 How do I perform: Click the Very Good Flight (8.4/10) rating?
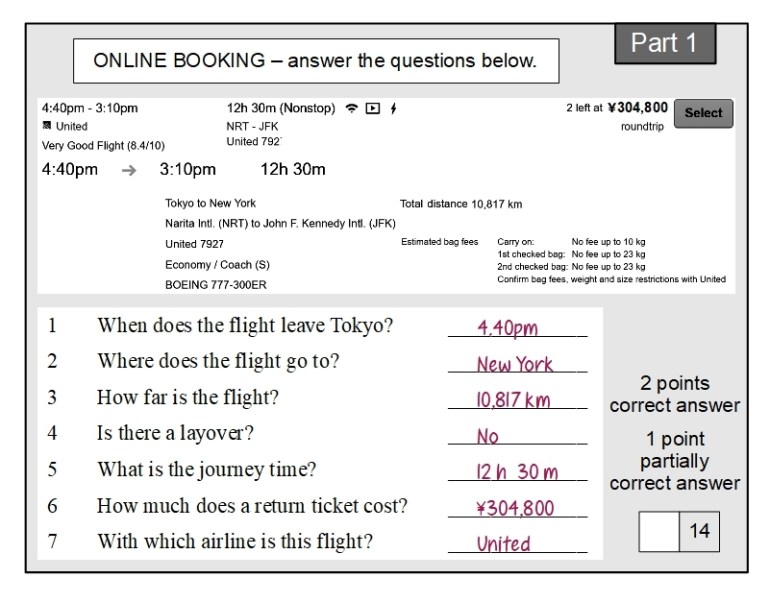[x=103, y=145]
